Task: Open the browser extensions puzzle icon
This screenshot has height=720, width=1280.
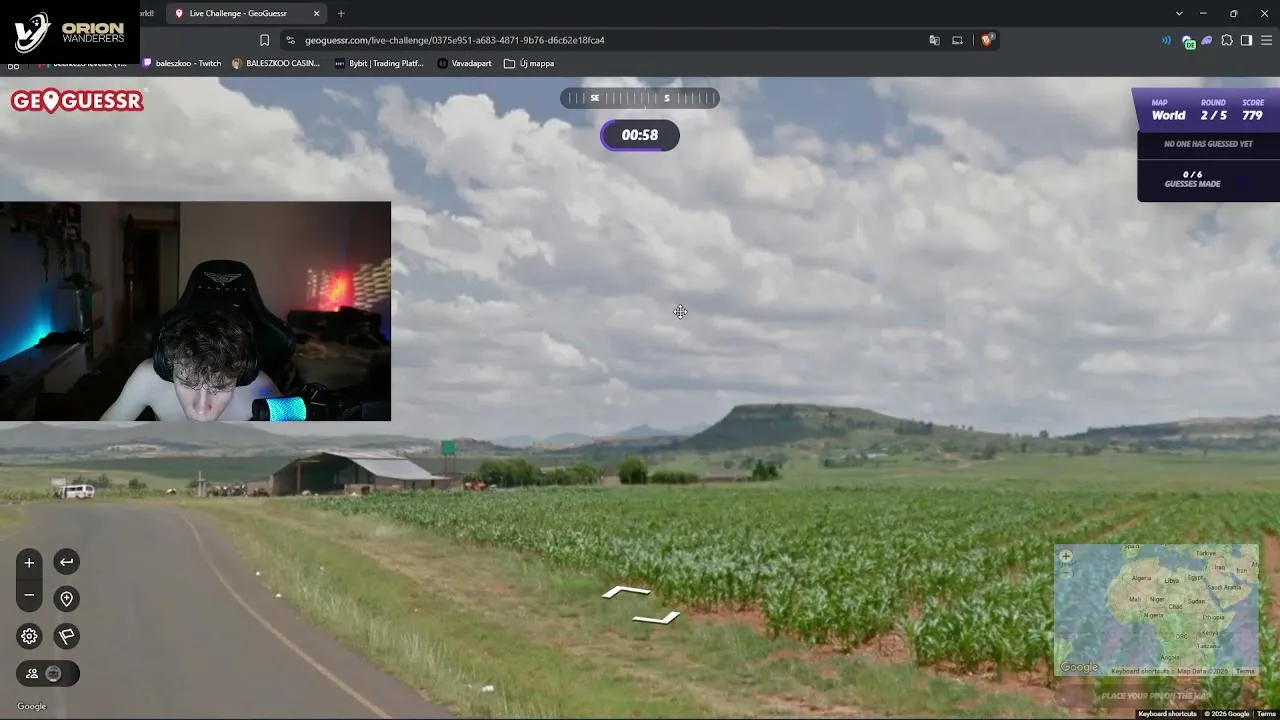Action: [1227, 40]
